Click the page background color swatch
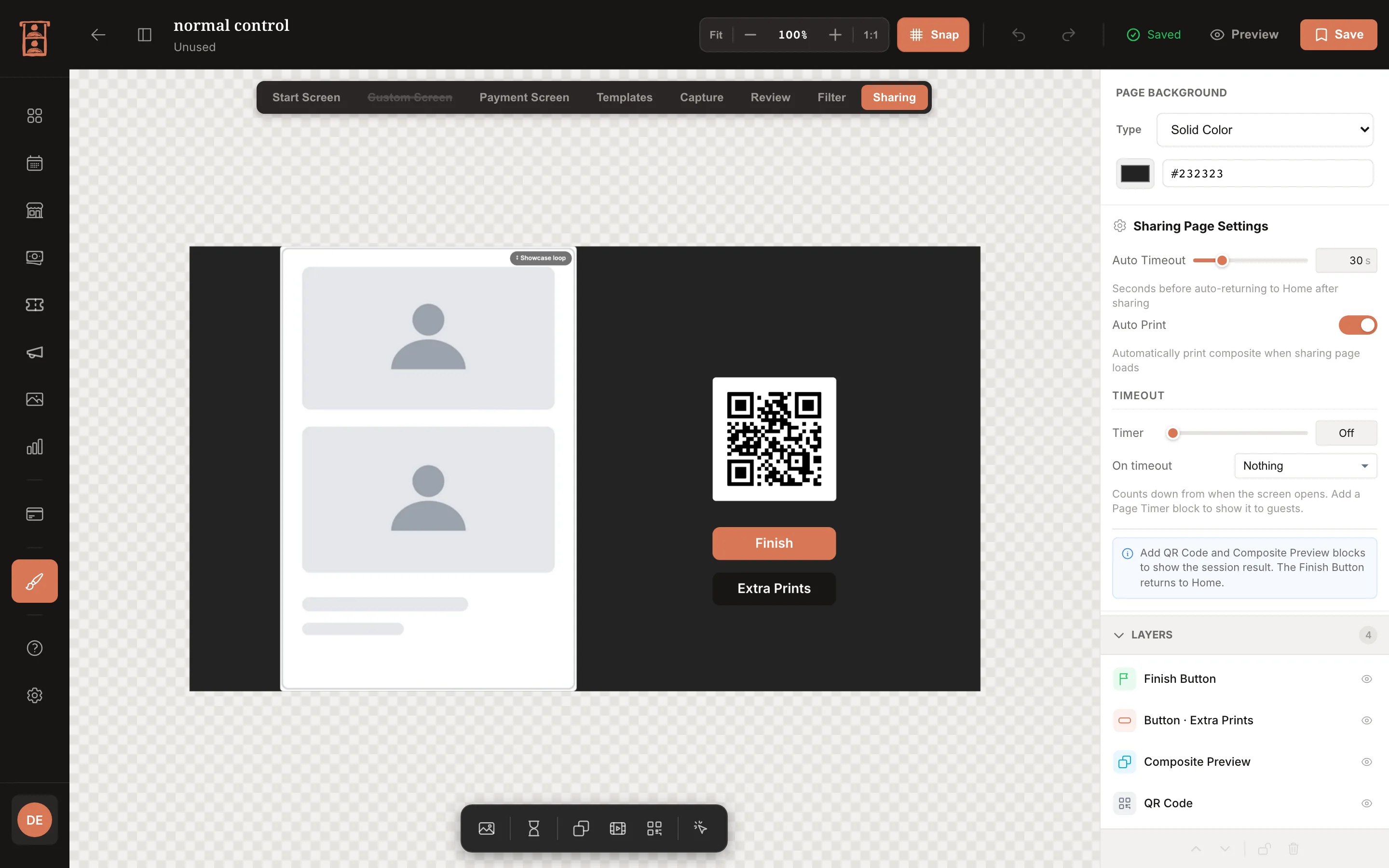Screen dimensions: 1389x868 coord(1135,174)
